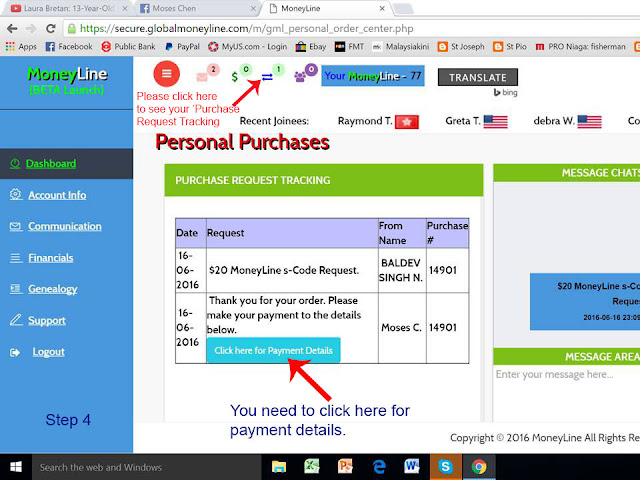
Task: Open Skype from the taskbar
Action: 445,467
